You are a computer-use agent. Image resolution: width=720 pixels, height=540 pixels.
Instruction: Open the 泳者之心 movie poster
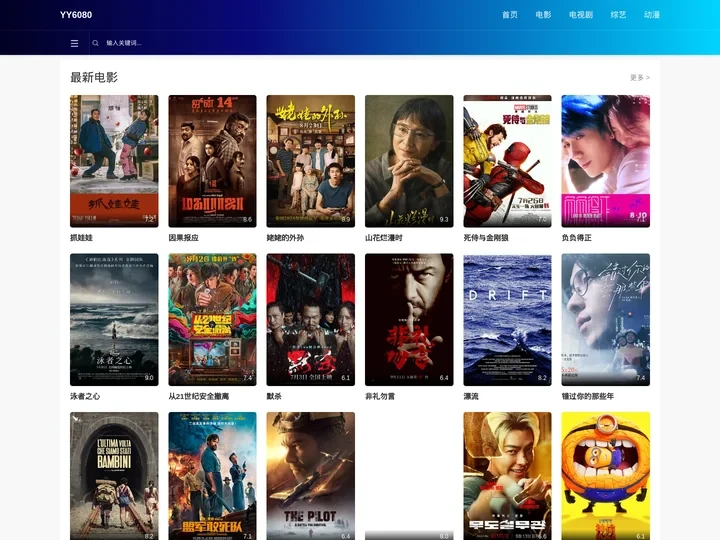114,320
